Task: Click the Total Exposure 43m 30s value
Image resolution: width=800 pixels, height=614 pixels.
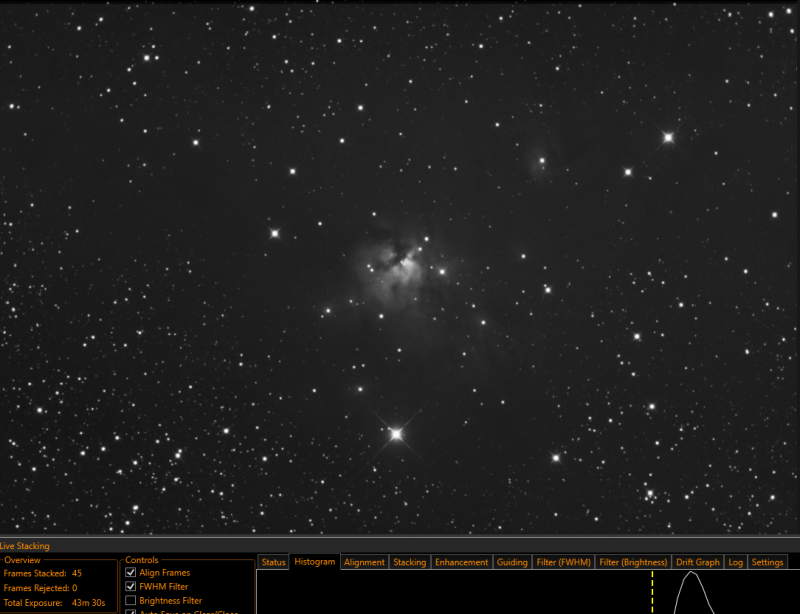Action: pyautogui.click(x=88, y=603)
